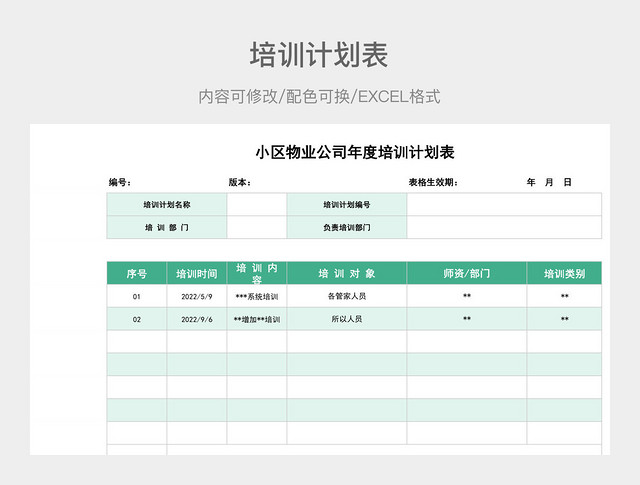Click the '**' 培训类别 cell in row 02
Image resolution: width=640 pixels, height=485 pixels.
[x=564, y=319]
